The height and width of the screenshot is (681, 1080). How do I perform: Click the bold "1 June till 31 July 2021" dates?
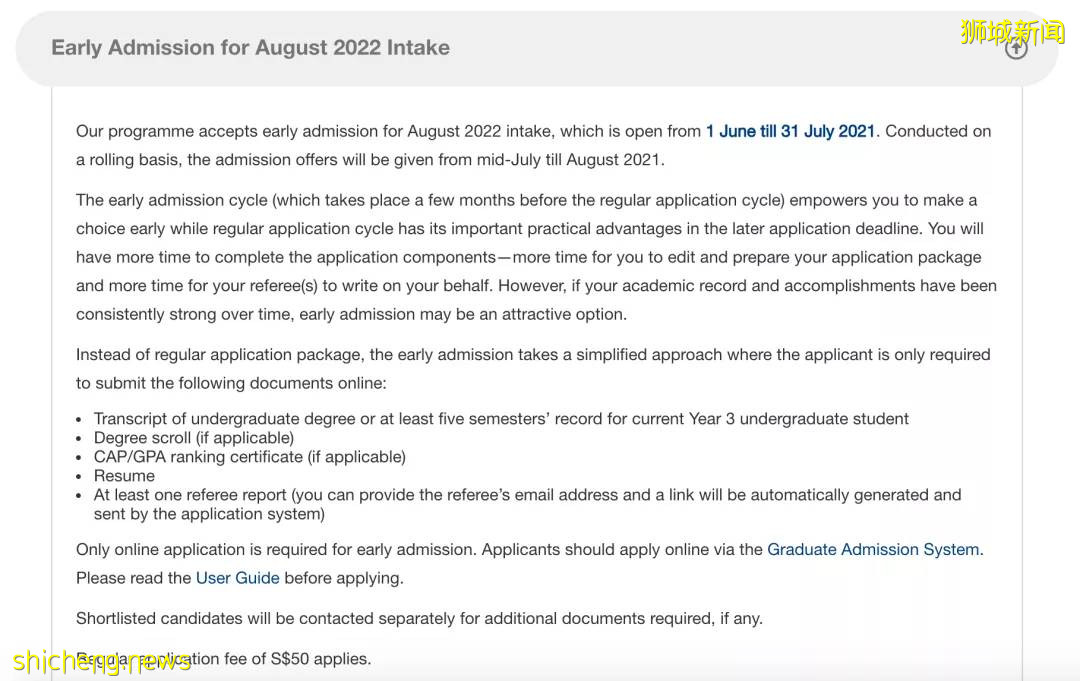click(x=790, y=131)
